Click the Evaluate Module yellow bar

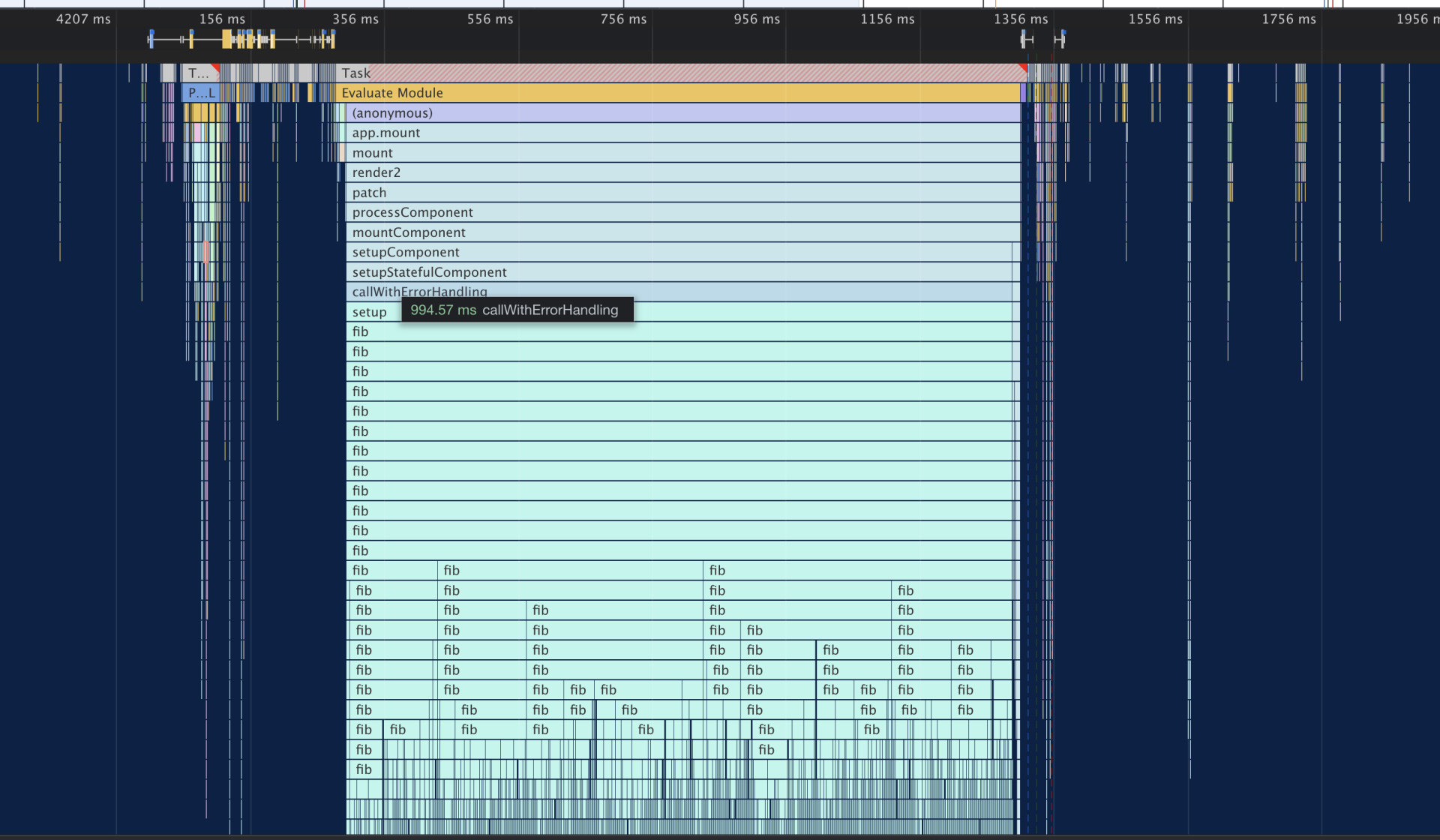[678, 93]
